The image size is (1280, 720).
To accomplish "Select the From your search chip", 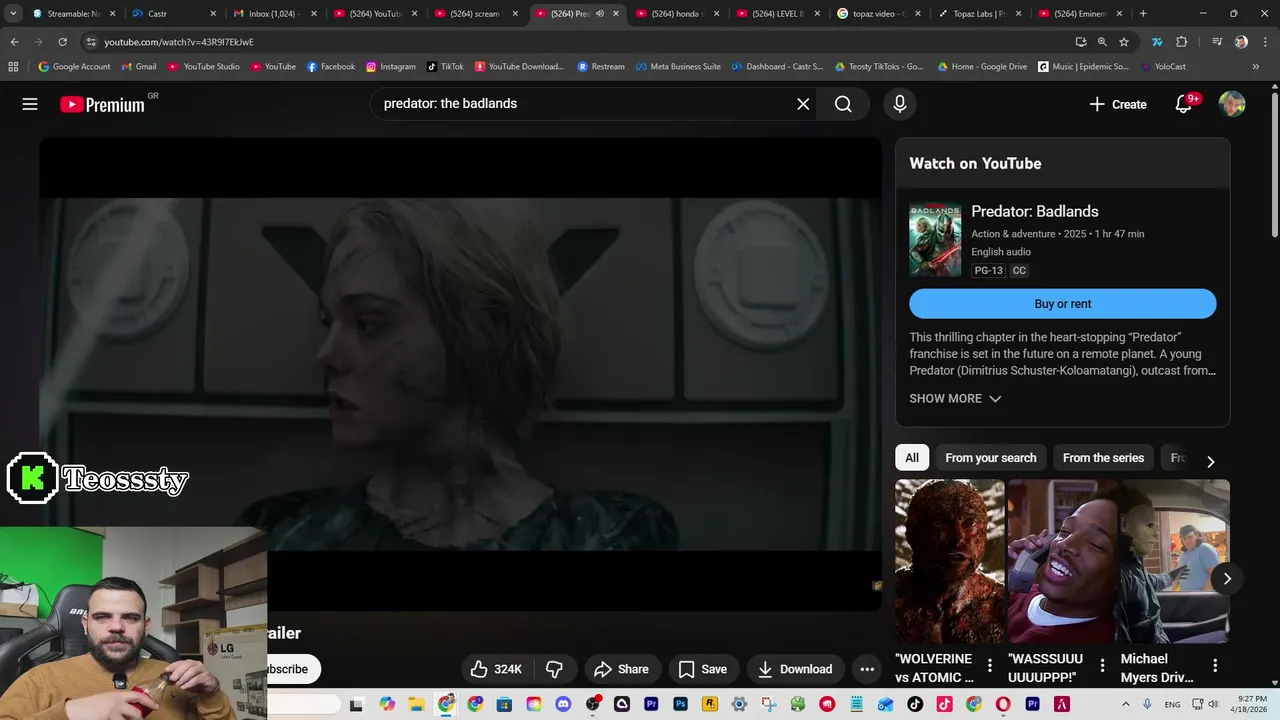I will coord(991,458).
